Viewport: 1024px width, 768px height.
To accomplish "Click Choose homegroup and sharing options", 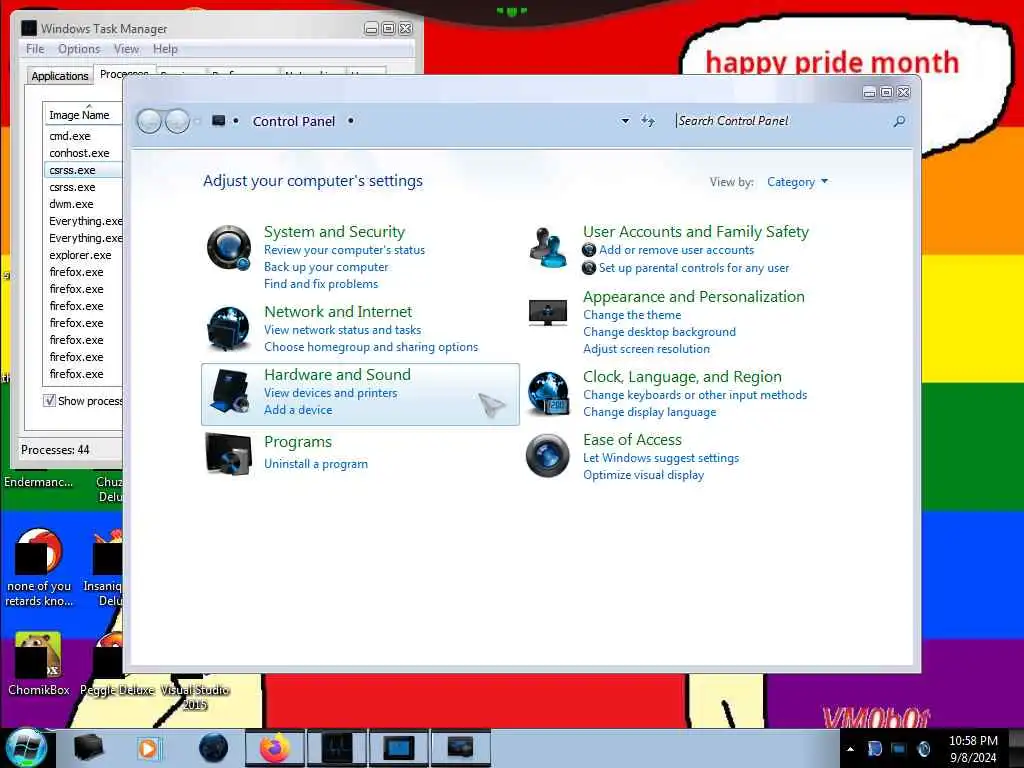I will 371,347.
